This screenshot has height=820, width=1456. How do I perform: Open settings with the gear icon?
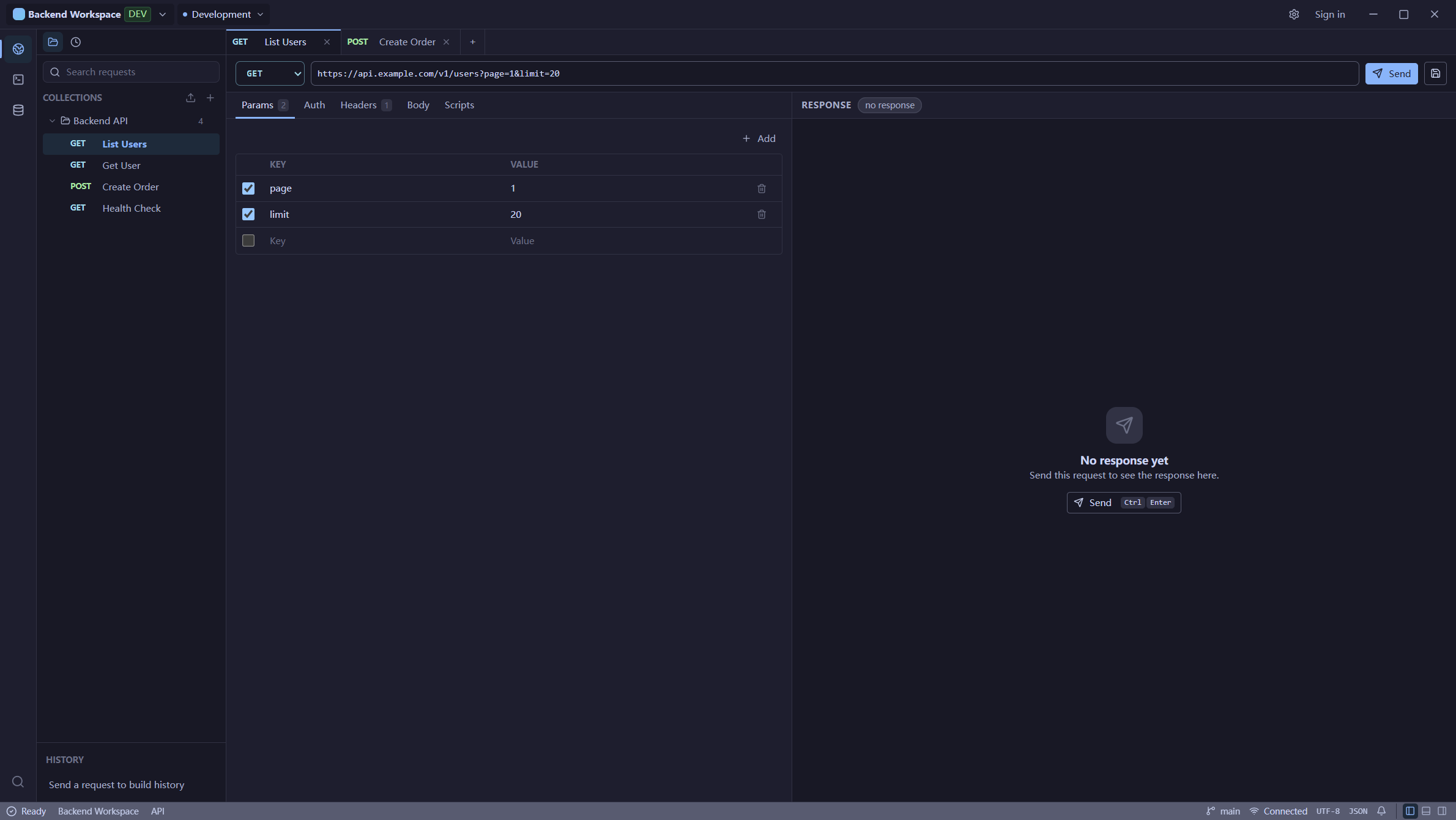click(x=1294, y=15)
